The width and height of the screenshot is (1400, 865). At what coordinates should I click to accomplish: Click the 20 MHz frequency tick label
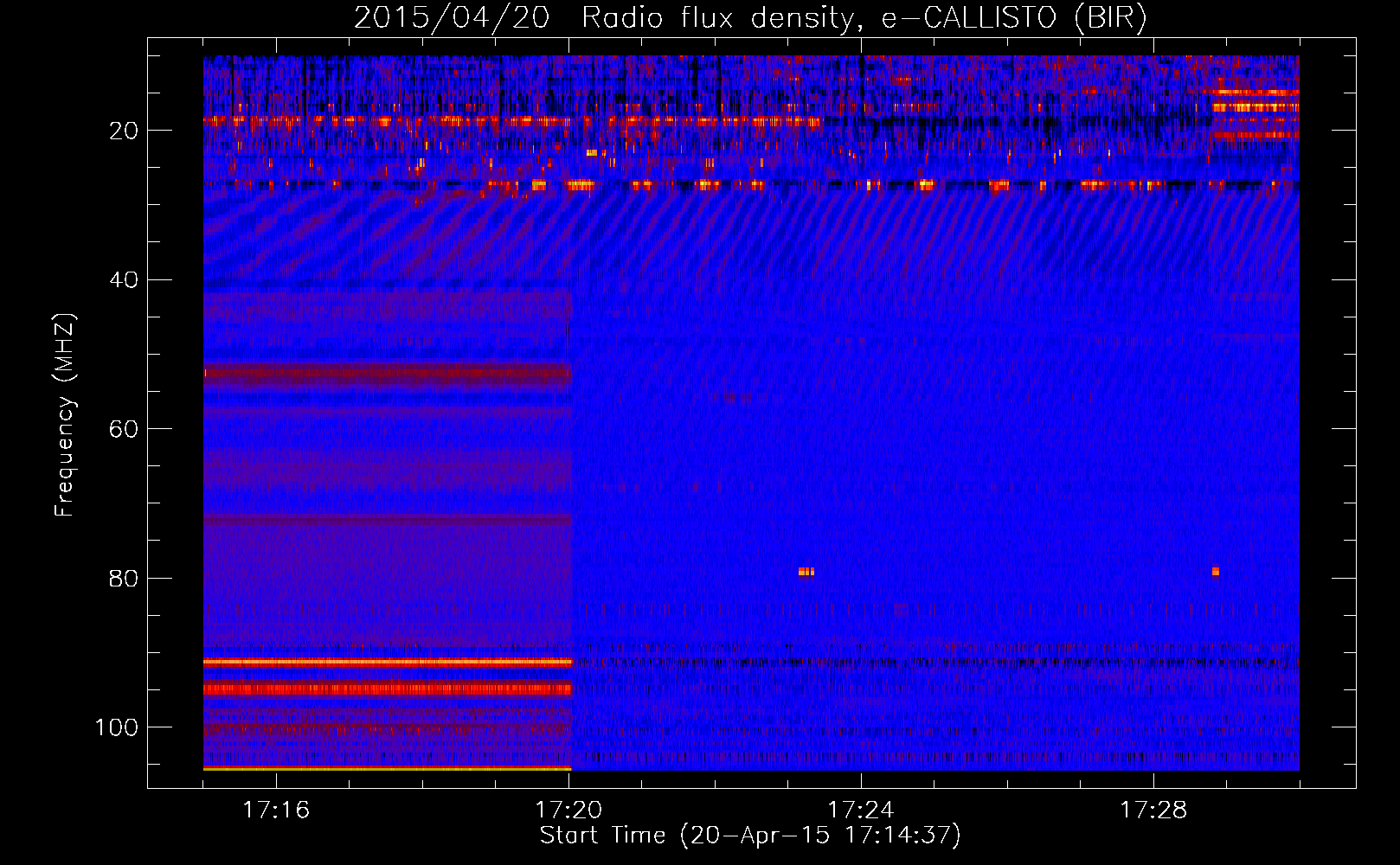click(x=124, y=131)
